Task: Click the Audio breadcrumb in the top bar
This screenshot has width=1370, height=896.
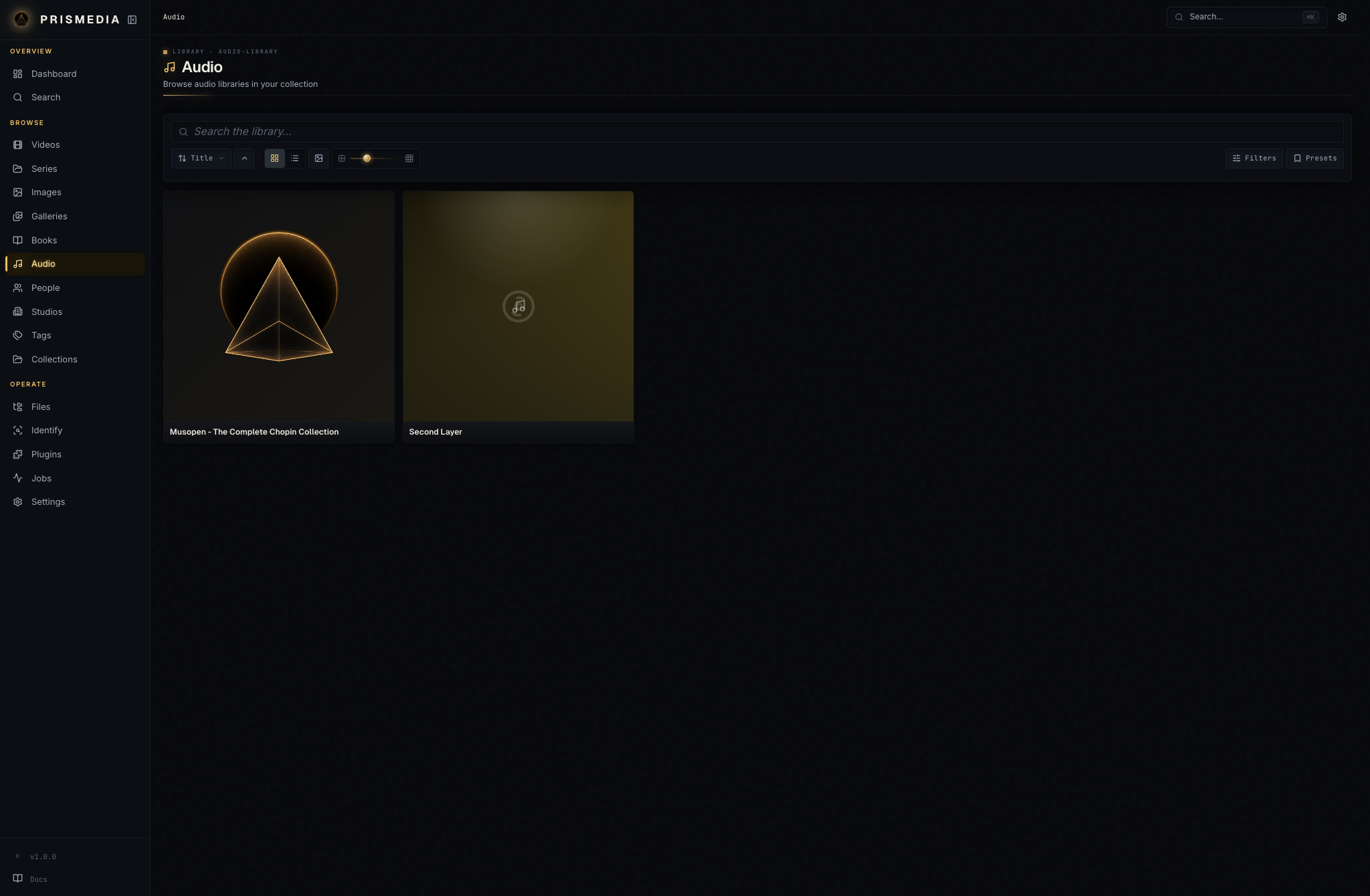Action: pos(174,17)
